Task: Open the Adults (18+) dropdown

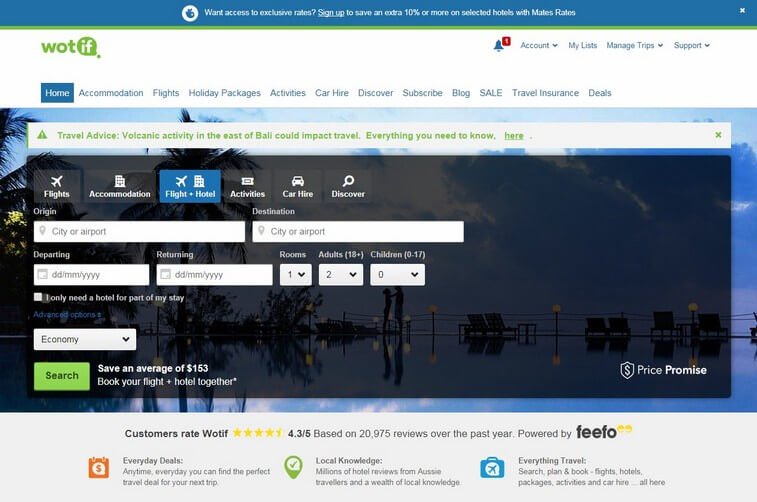Action: pos(341,275)
